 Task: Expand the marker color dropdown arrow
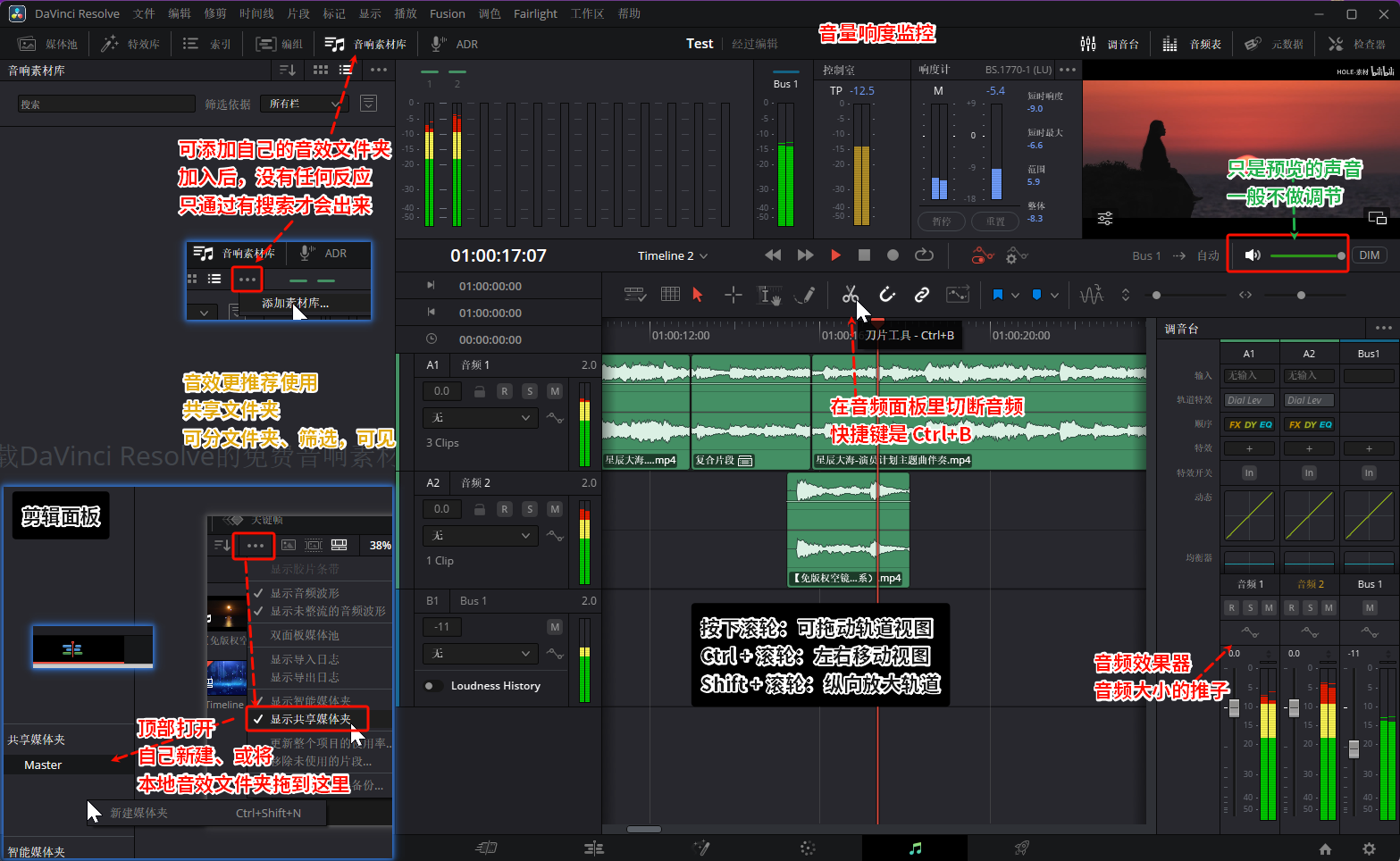coord(1055,296)
